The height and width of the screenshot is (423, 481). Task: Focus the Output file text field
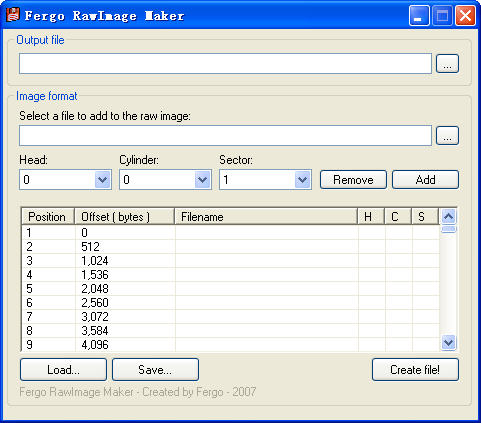click(225, 64)
